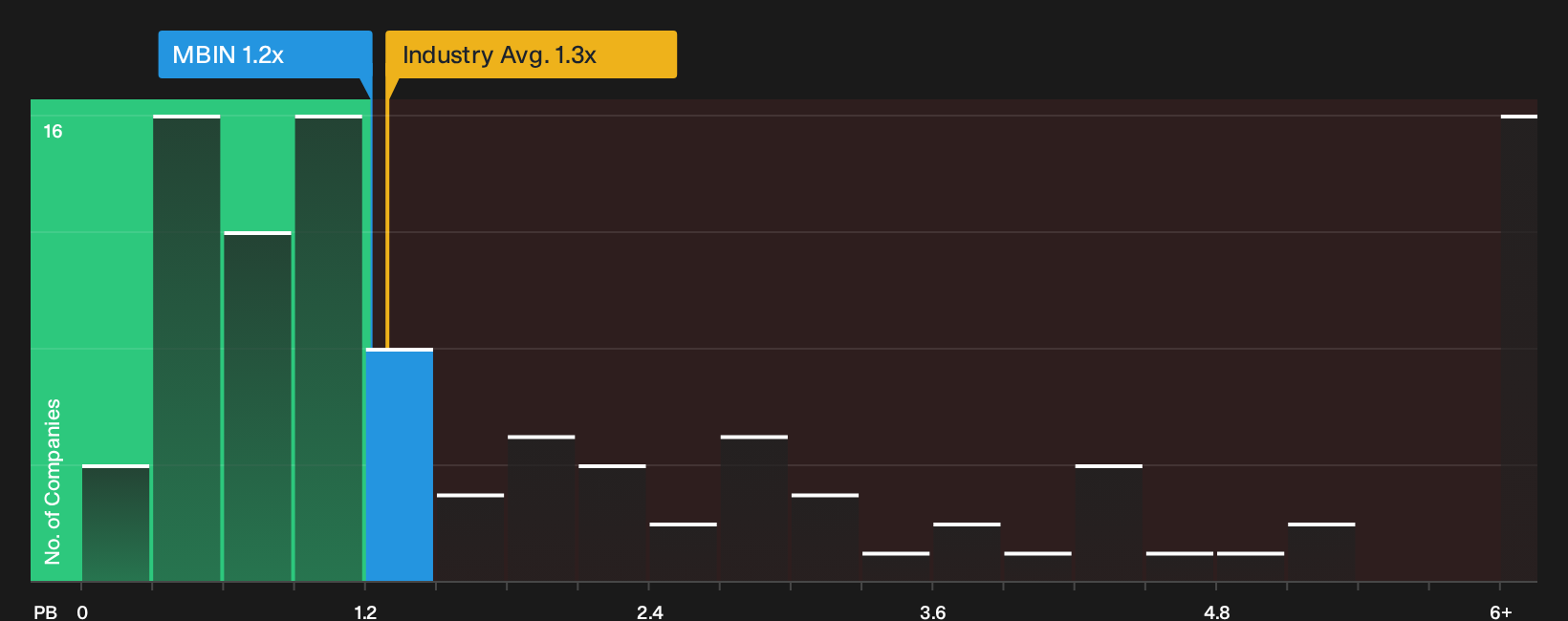Screen dimensions: 1568x621
Task: Select the dark bar immediately right of the blue bar
Action: [470, 538]
